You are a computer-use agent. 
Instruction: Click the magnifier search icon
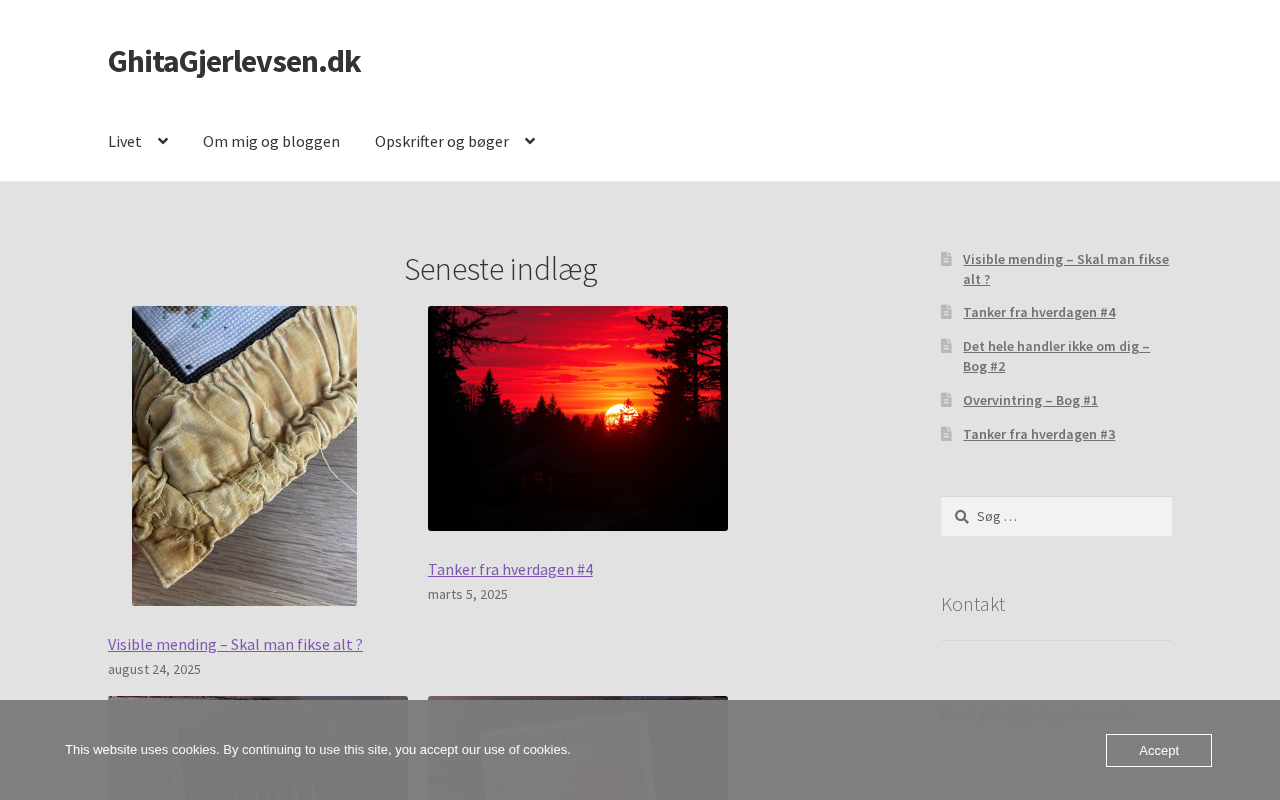click(961, 517)
